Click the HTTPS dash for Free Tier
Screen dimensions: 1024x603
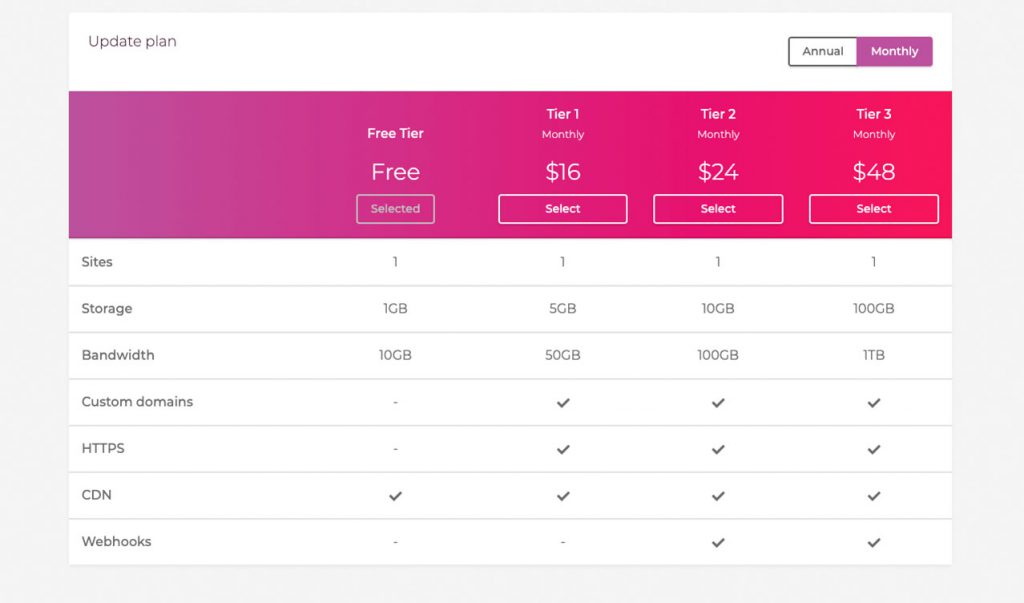[x=395, y=449]
